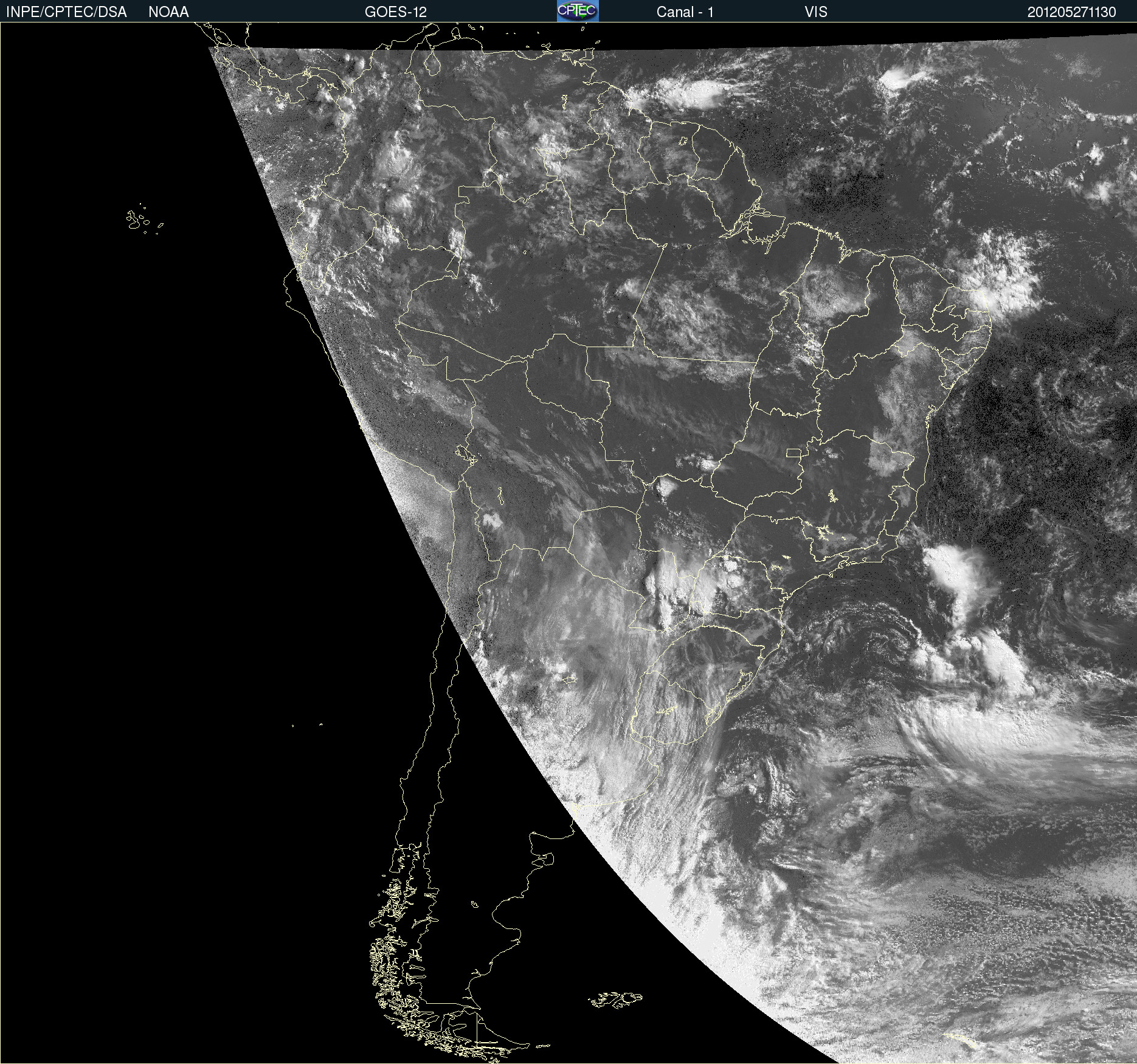1137x1064 pixels.
Task: Select the INPE/CPTEC/DSA header text
Action: tap(66, 12)
